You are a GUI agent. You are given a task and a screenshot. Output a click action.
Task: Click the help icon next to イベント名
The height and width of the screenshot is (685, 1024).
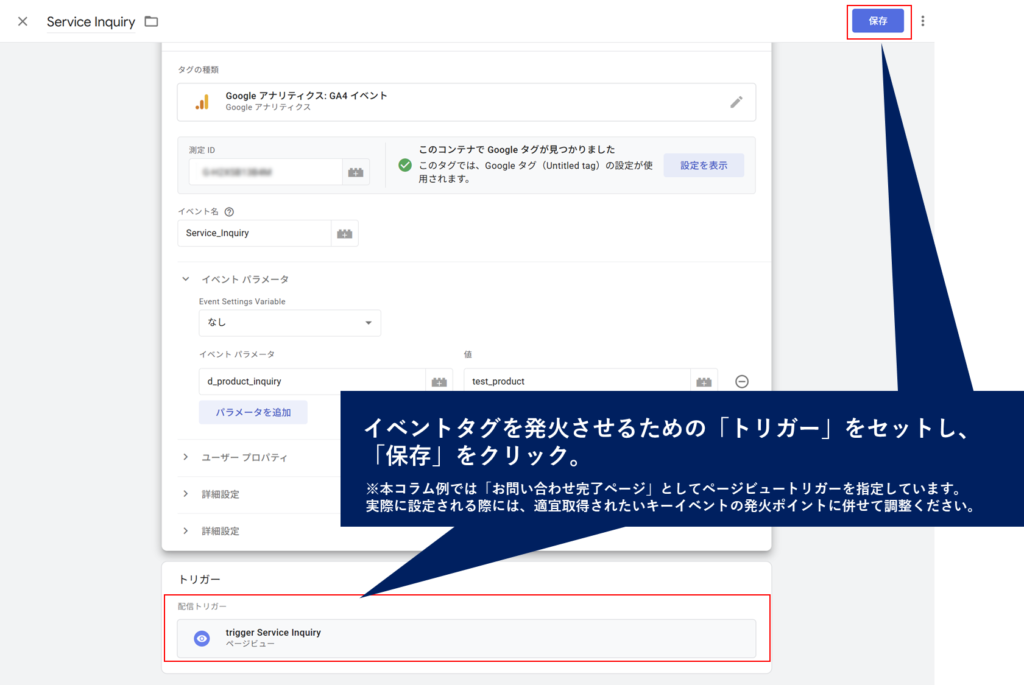(229, 212)
